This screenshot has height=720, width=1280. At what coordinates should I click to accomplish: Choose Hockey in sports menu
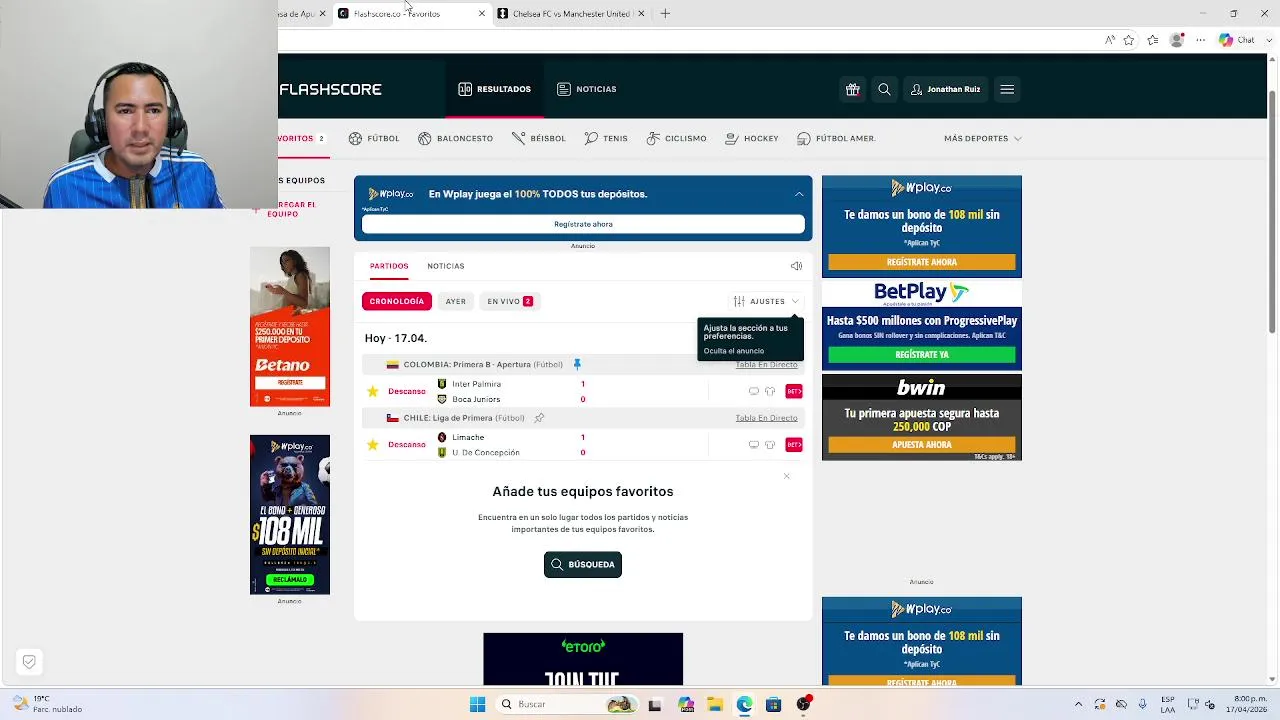pyautogui.click(x=751, y=138)
